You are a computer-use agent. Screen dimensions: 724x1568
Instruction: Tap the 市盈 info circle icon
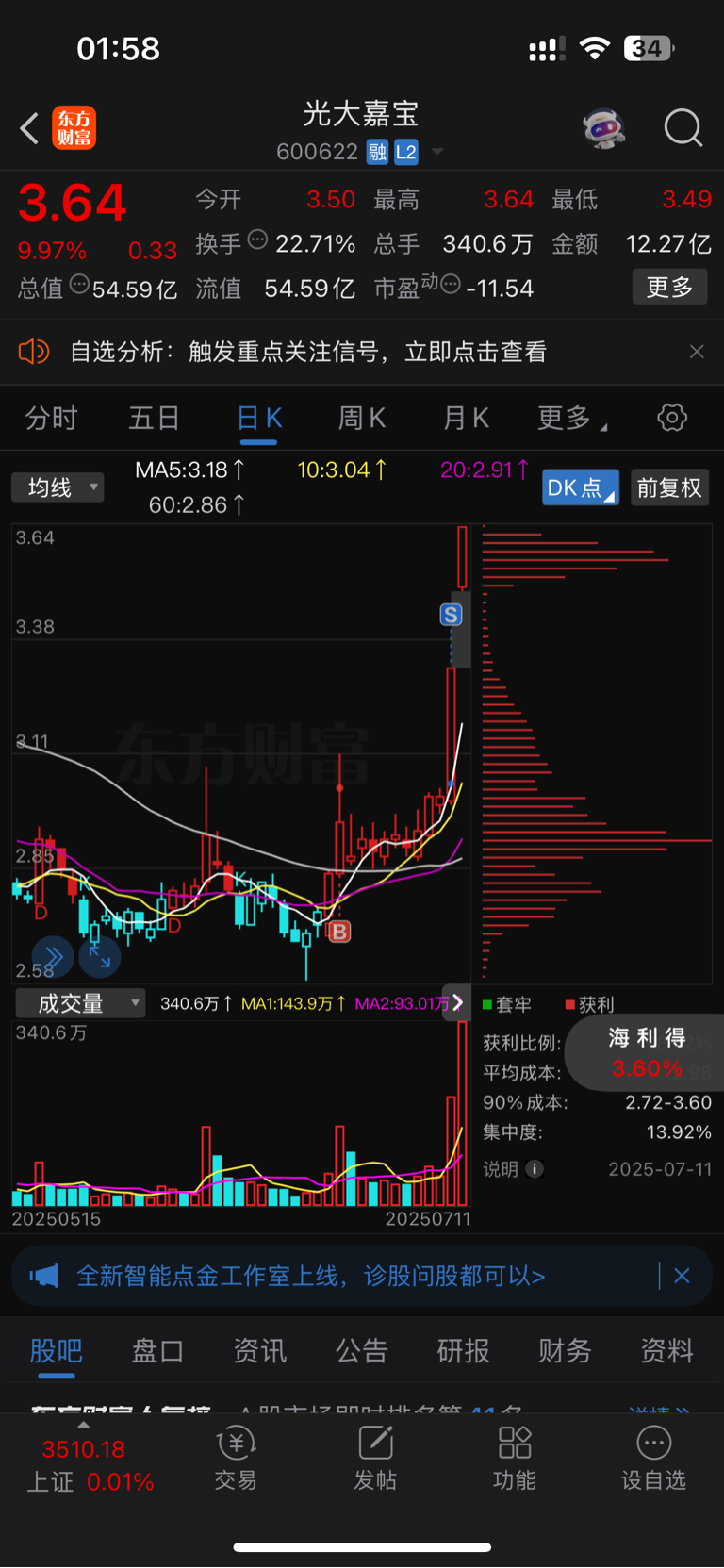(451, 284)
